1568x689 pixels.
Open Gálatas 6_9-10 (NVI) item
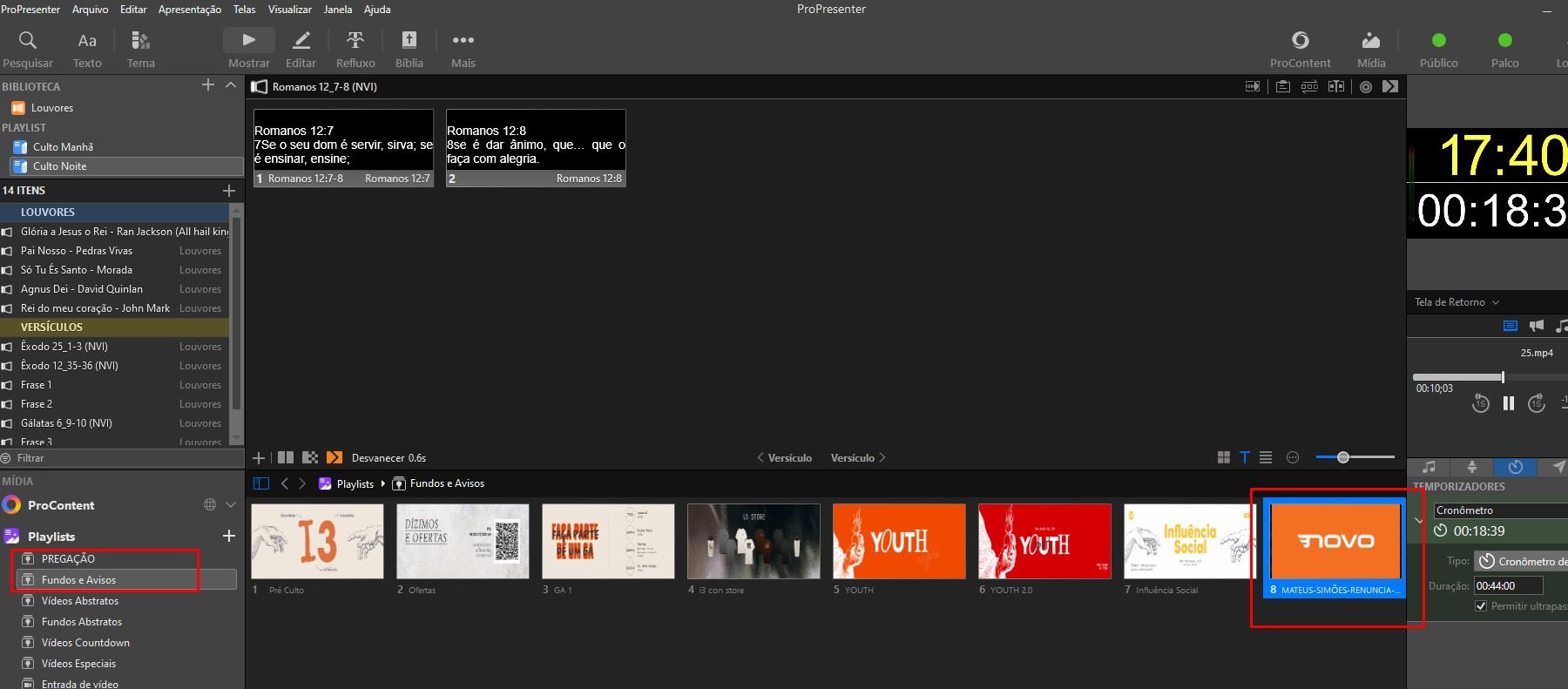point(115,423)
